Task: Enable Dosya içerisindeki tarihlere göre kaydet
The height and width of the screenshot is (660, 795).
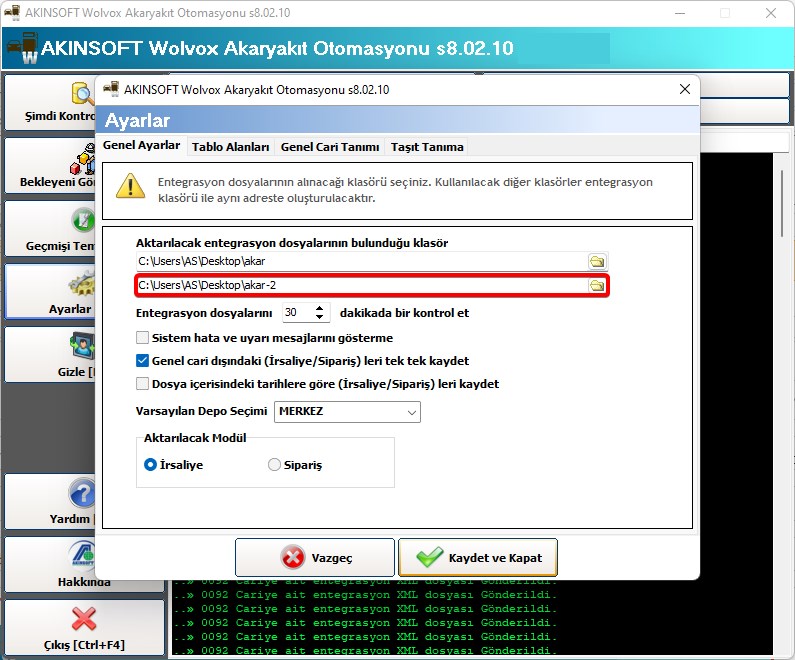Action: click(x=142, y=384)
